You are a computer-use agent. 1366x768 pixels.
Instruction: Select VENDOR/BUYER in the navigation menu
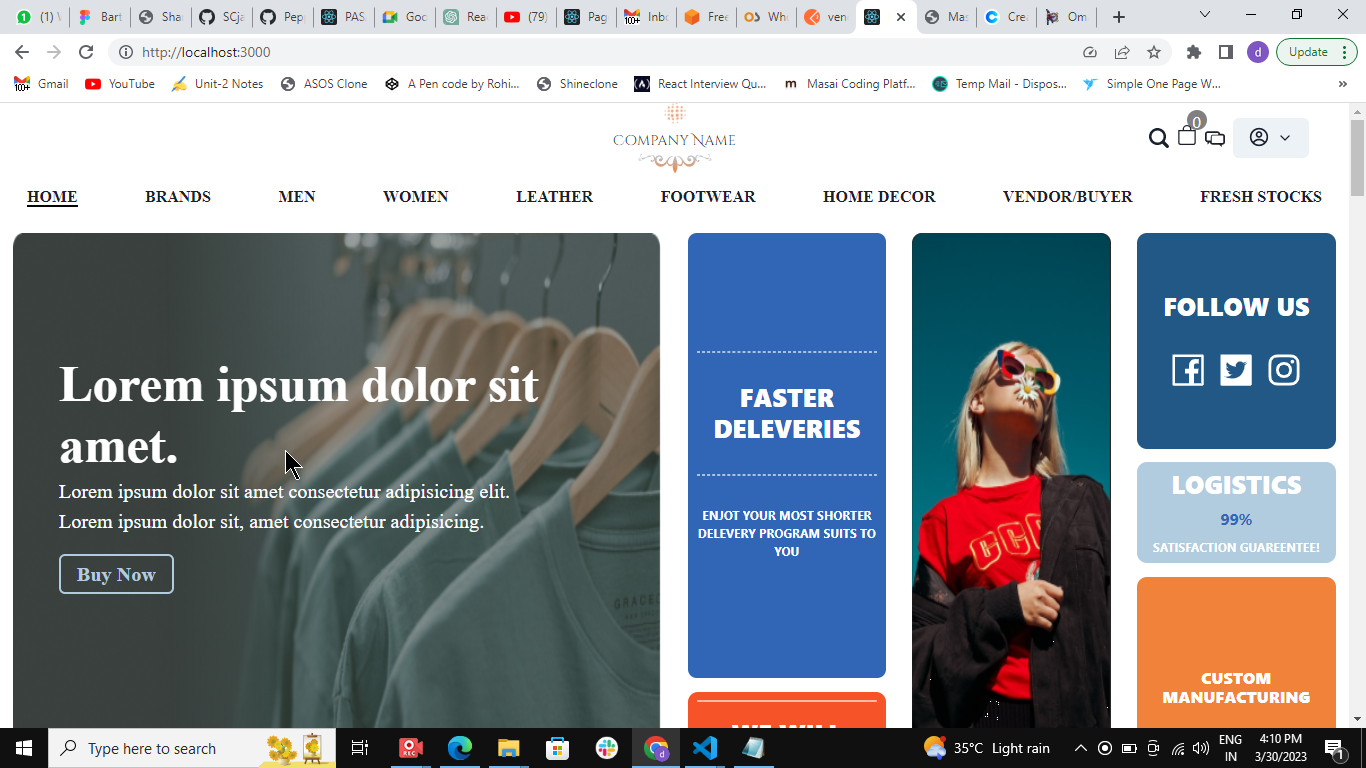[1066, 196]
